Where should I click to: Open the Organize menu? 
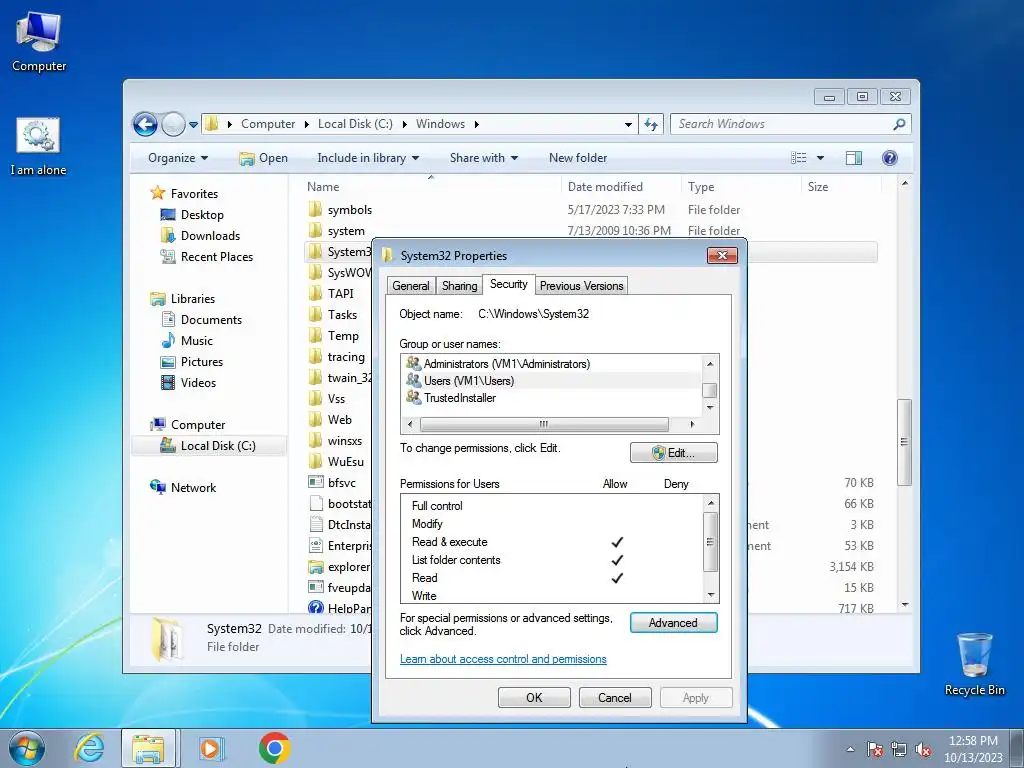point(178,158)
